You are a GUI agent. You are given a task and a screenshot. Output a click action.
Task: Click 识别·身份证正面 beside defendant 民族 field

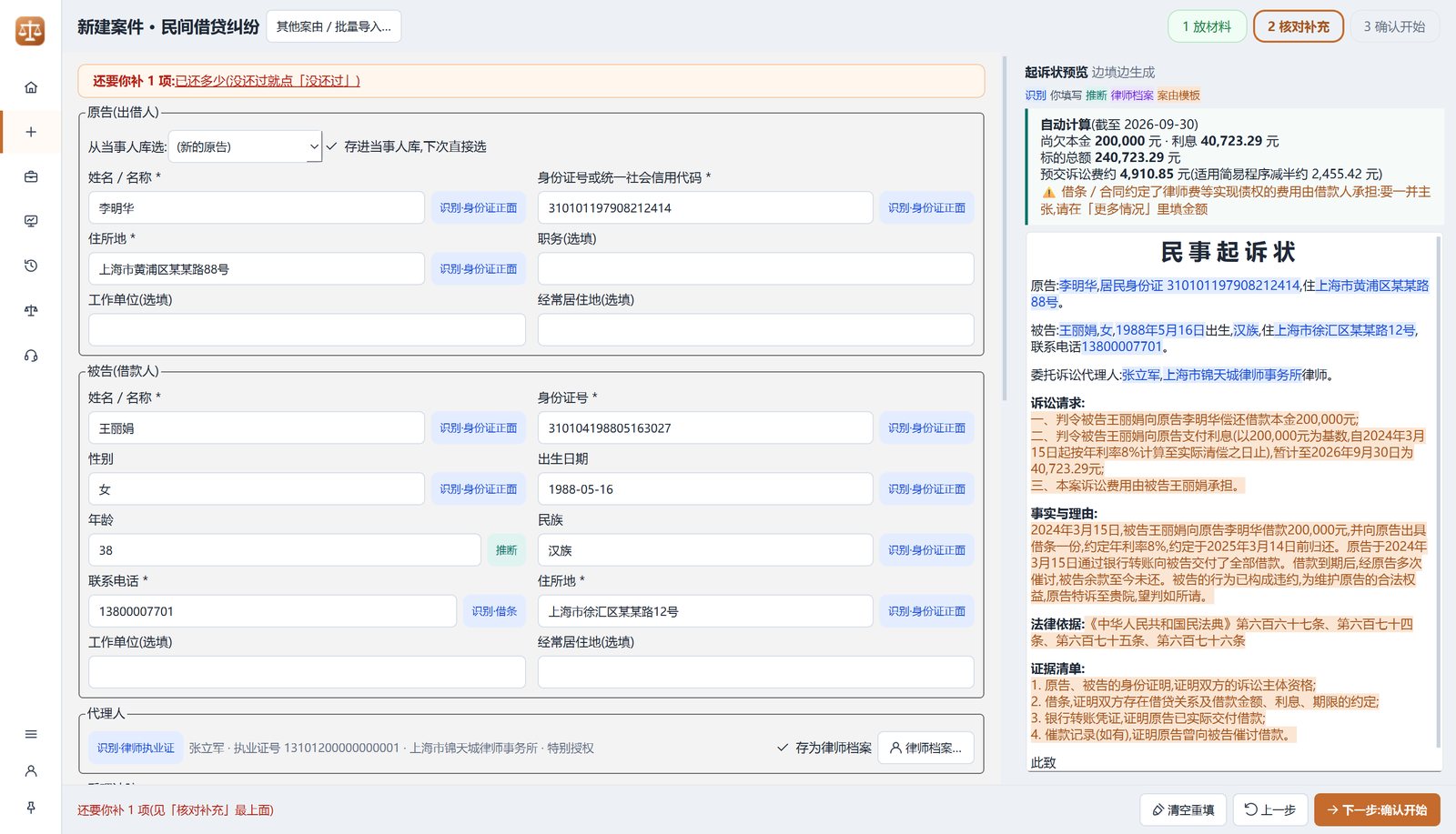pyautogui.click(x=926, y=550)
